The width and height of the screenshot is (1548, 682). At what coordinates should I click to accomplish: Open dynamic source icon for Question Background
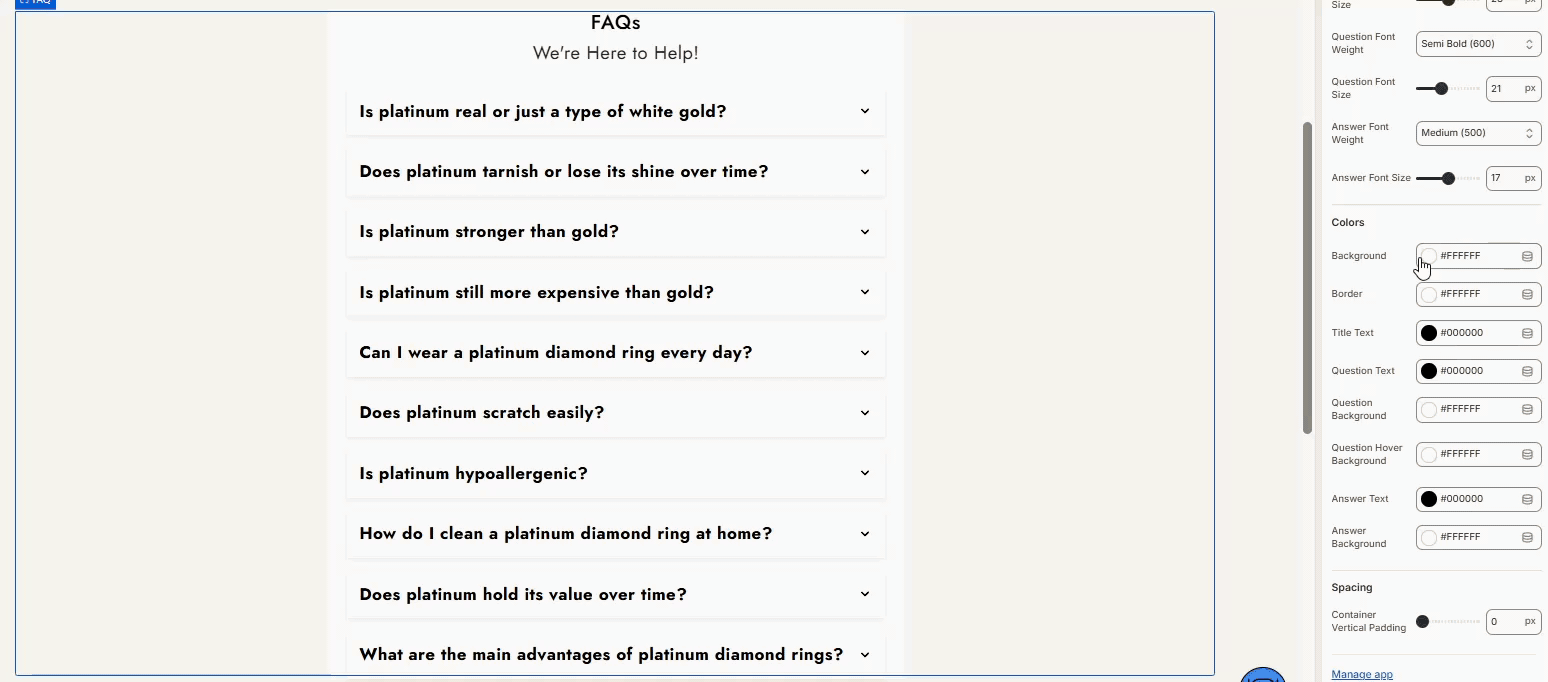tap(1527, 409)
